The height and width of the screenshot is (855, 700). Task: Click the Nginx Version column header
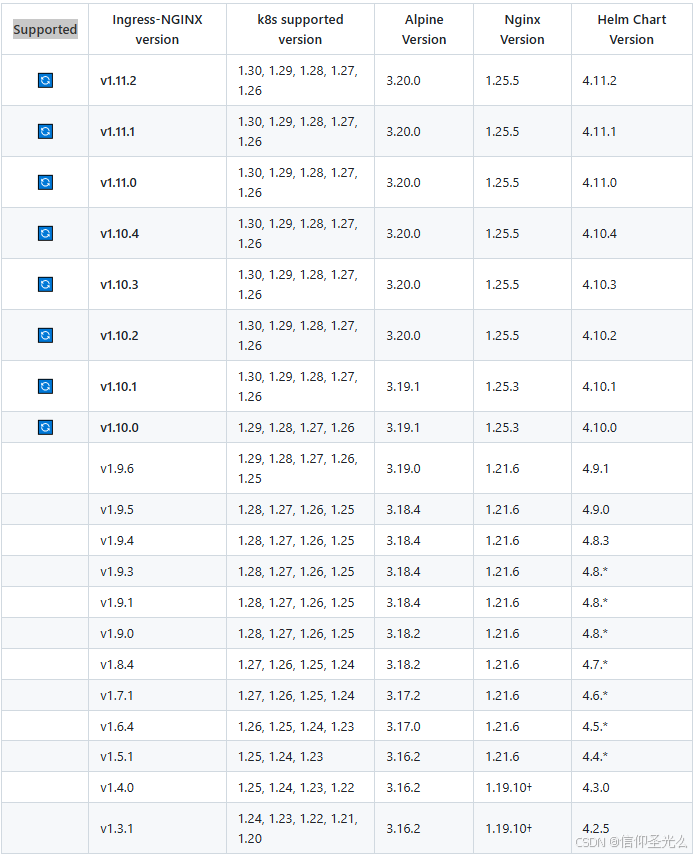pos(522,29)
